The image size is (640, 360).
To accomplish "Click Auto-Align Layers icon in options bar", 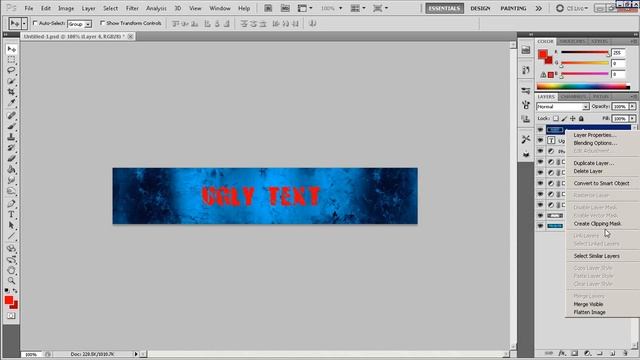I will coord(313,24).
